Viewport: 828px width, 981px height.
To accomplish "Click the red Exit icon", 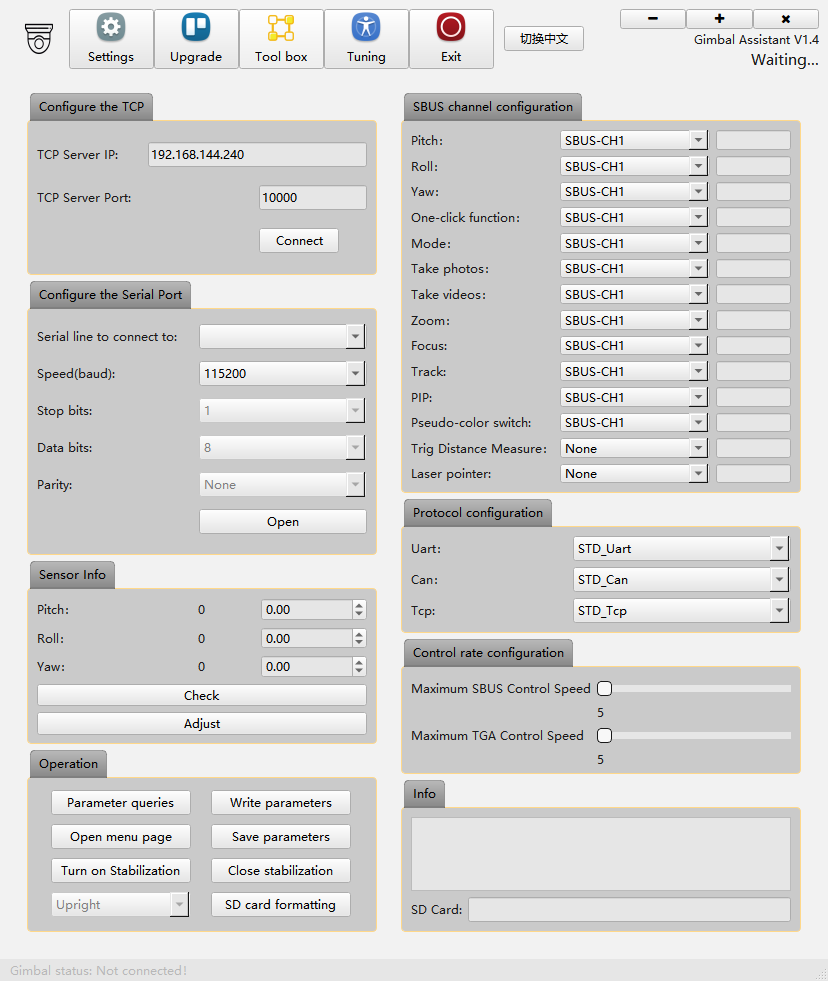I will [451, 29].
